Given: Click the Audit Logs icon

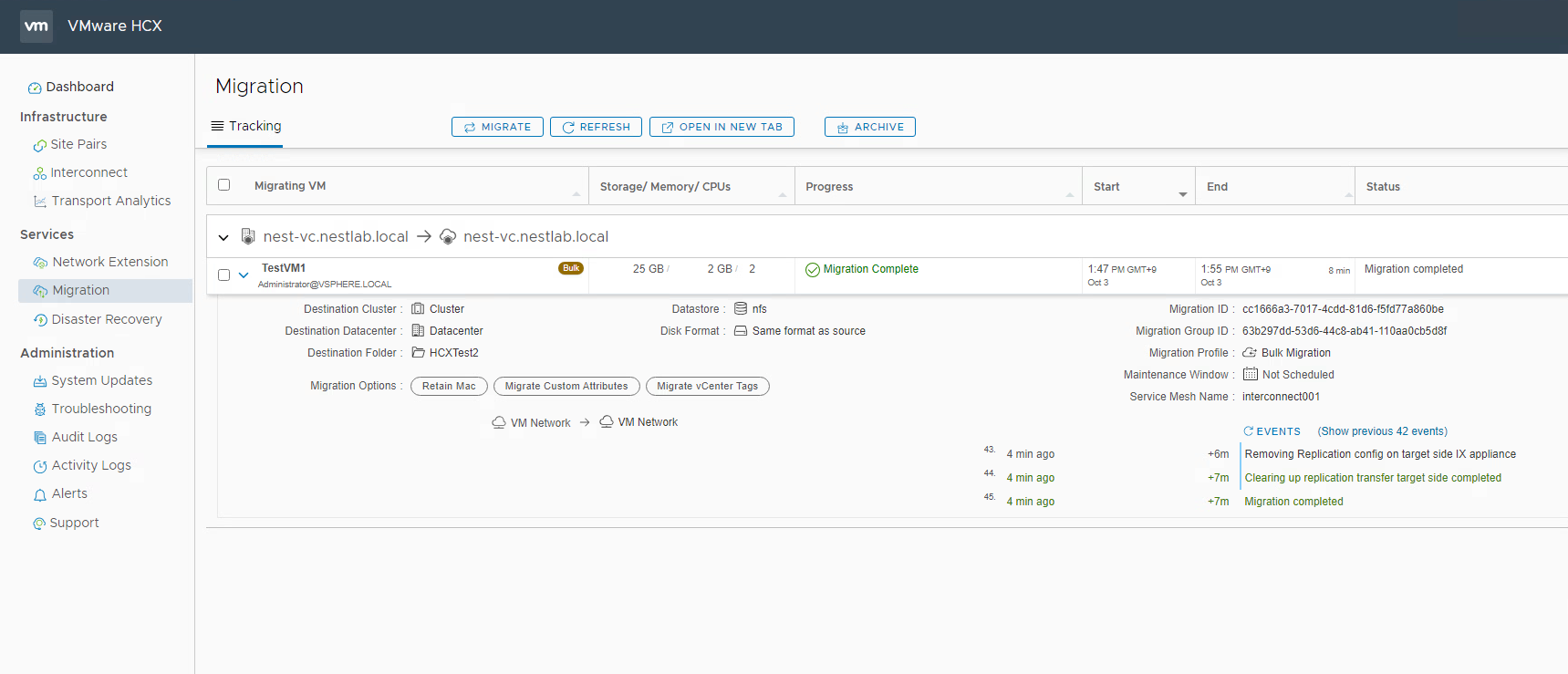Looking at the screenshot, I should [40, 438].
